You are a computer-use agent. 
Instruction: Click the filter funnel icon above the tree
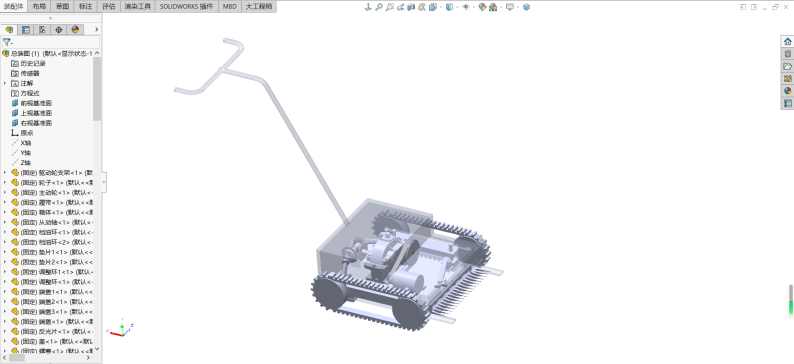7,43
